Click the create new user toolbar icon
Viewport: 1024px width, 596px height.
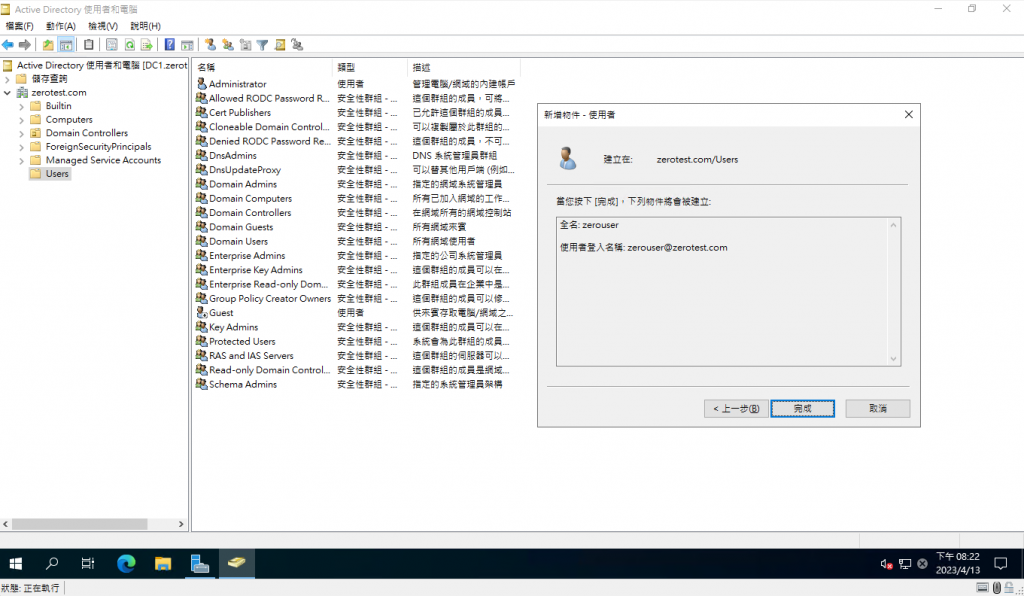coord(210,45)
